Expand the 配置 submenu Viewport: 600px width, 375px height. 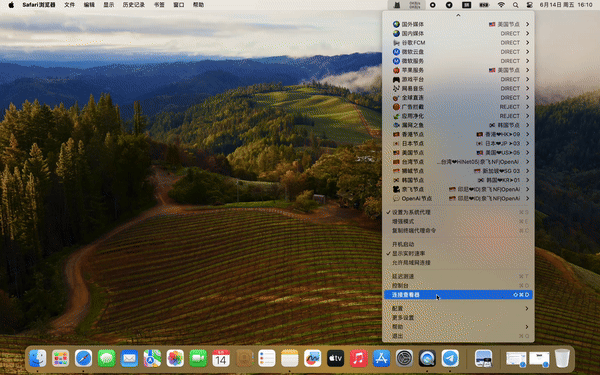tap(458, 308)
